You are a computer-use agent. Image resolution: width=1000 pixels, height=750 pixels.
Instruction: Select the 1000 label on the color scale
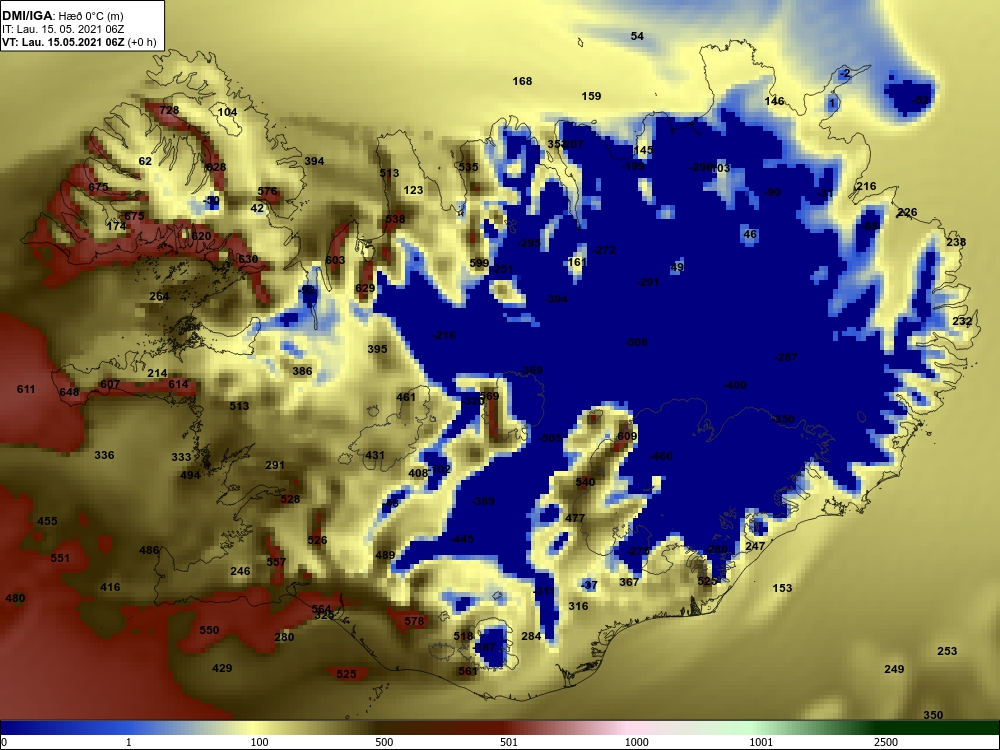(x=636, y=742)
